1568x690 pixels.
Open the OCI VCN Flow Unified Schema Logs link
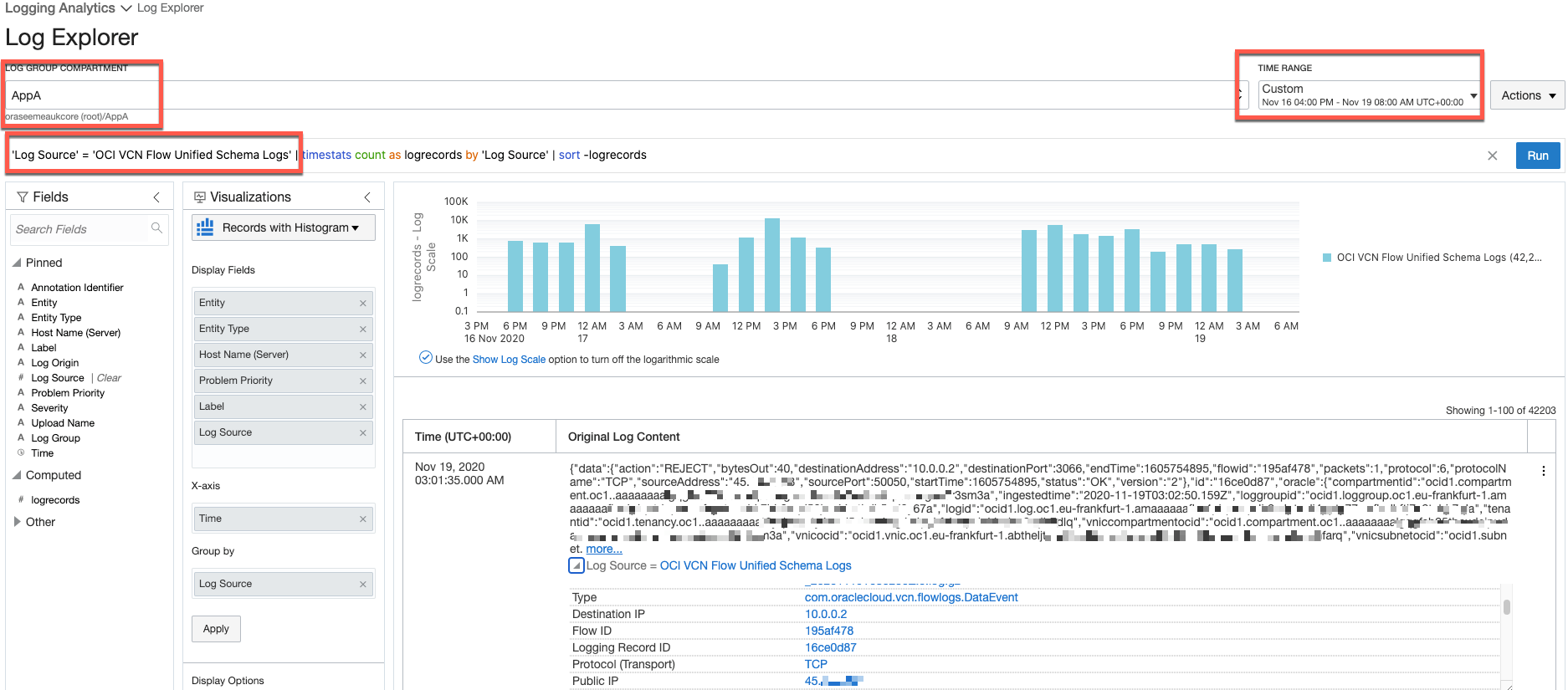point(756,566)
